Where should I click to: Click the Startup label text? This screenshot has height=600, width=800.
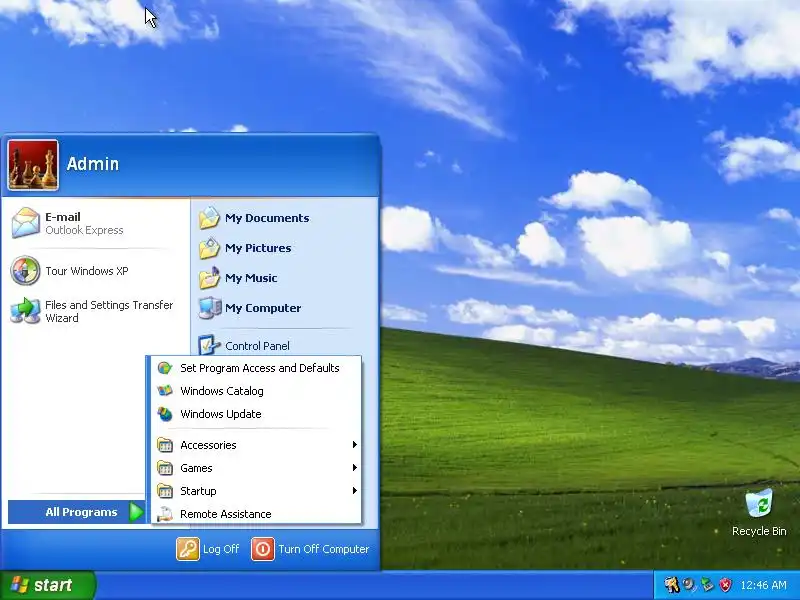(x=198, y=491)
